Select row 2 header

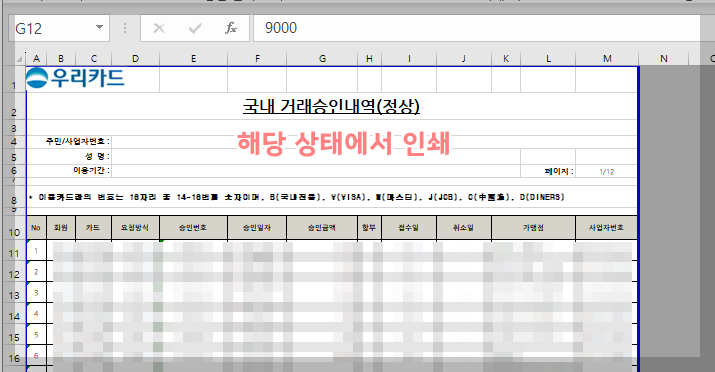[14, 106]
